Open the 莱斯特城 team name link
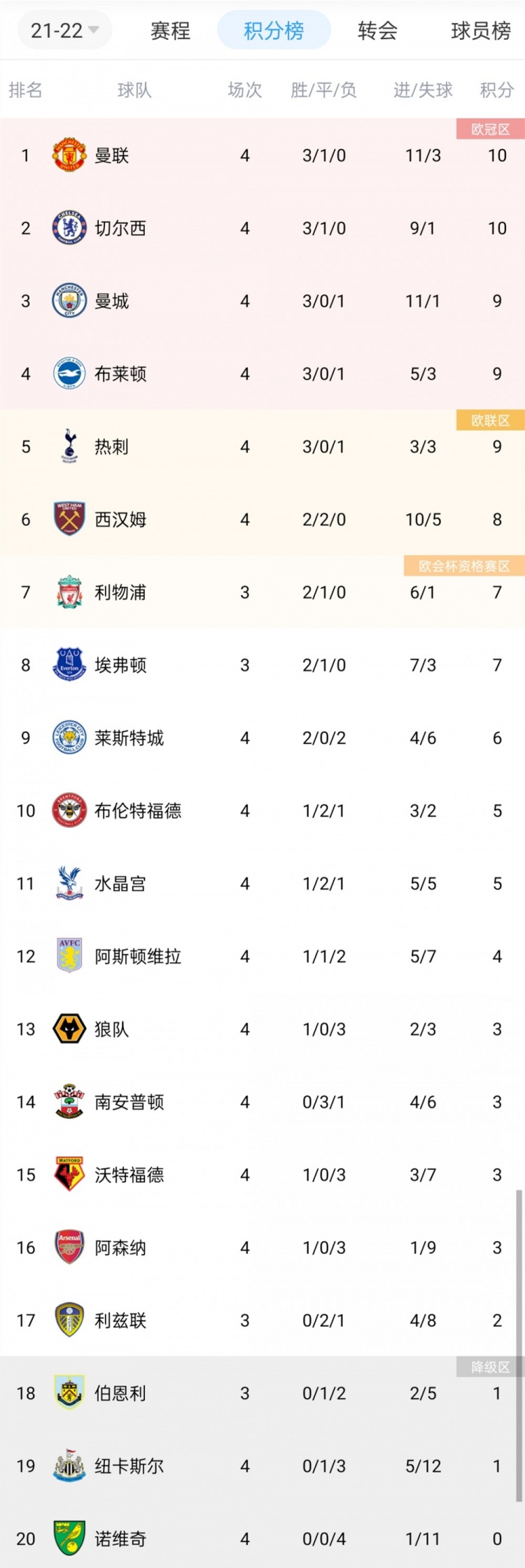The image size is (525, 1568). [x=129, y=738]
